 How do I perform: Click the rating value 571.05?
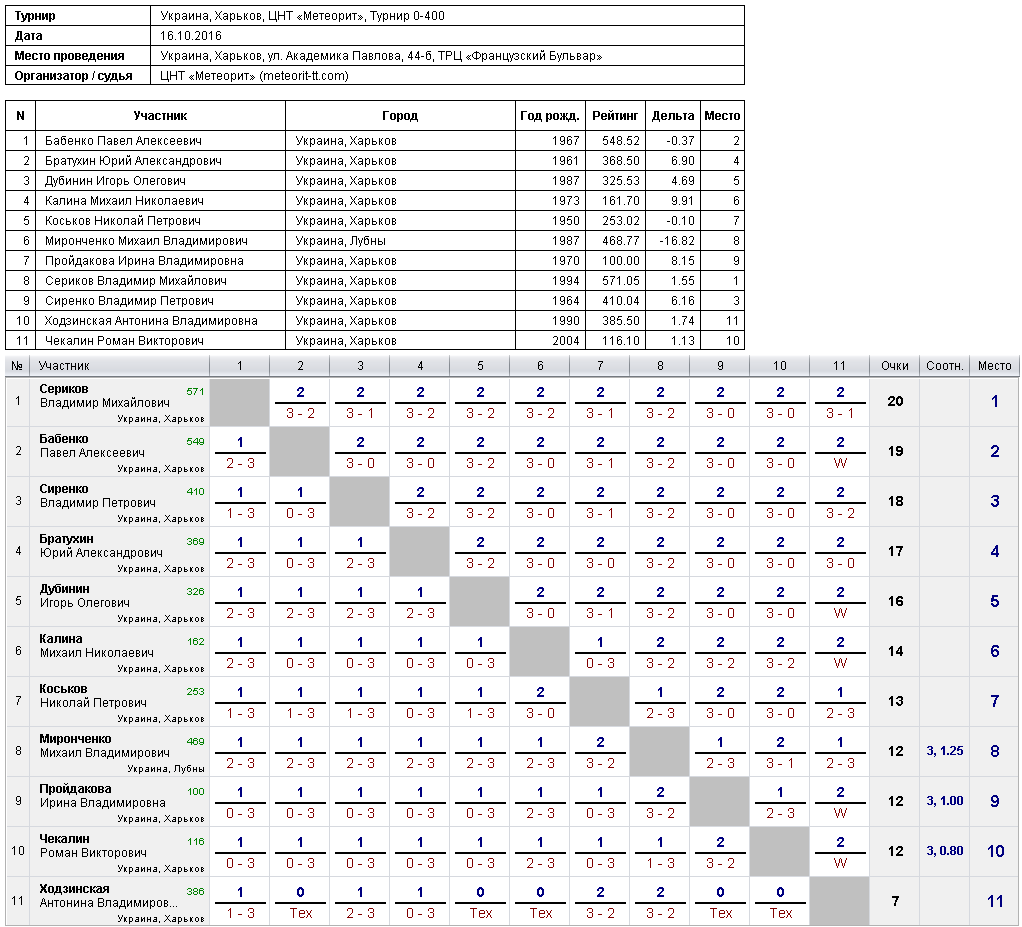coord(620,281)
